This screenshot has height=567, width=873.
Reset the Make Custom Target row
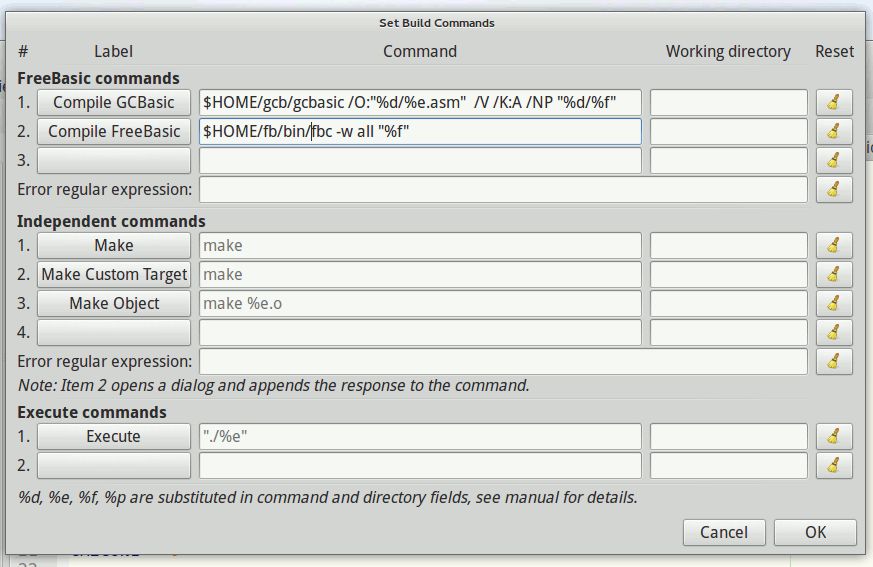[834, 274]
